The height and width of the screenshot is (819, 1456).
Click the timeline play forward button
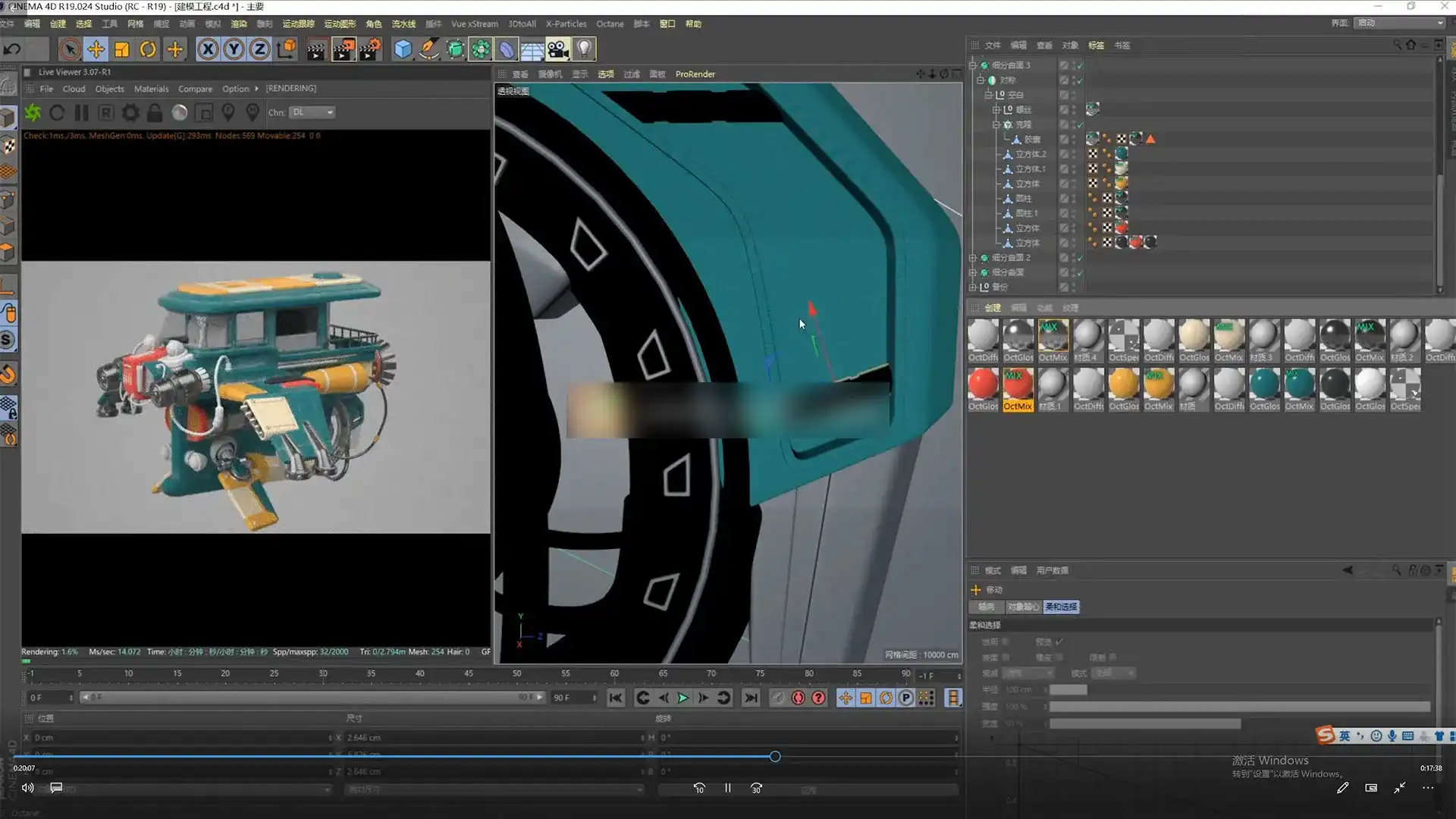pyautogui.click(x=682, y=698)
